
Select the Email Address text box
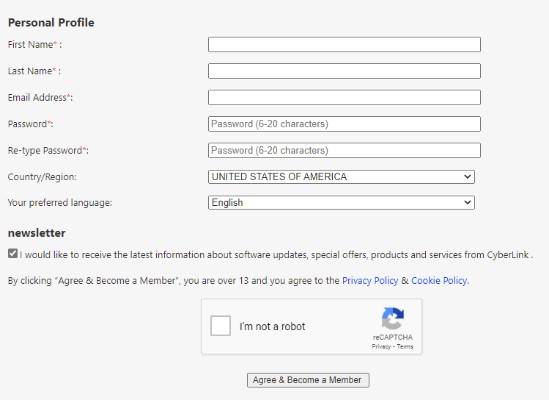tap(344, 97)
